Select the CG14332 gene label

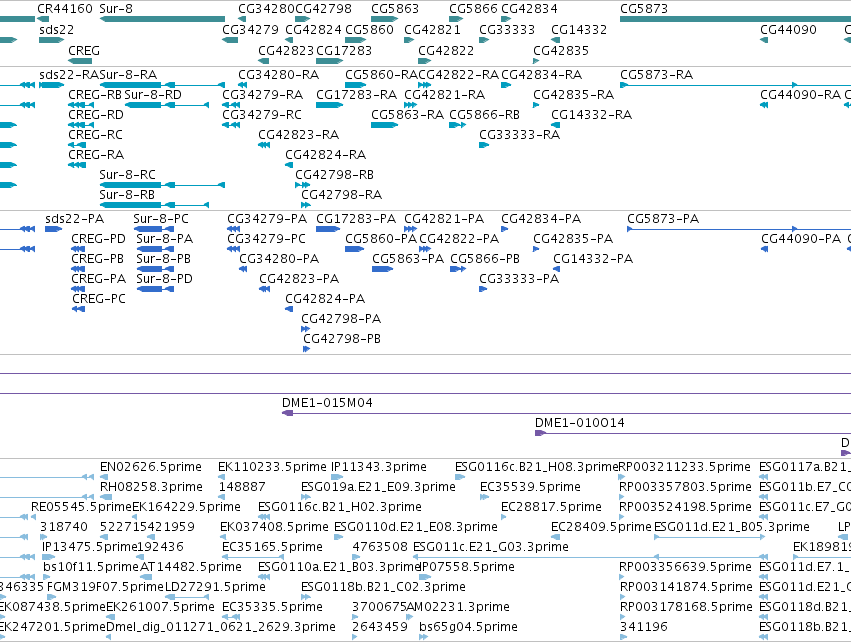click(x=579, y=30)
